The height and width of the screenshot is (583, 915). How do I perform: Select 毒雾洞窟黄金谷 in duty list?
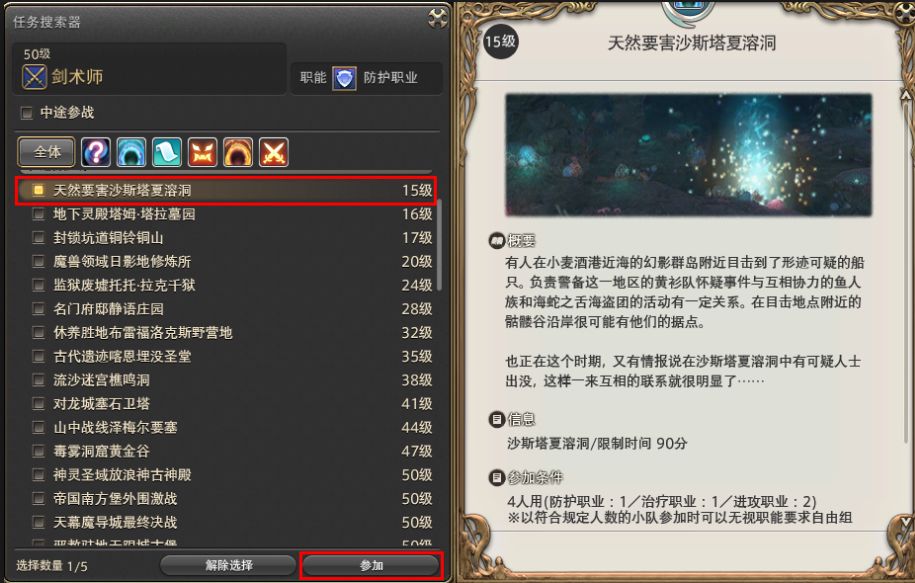click(x=232, y=451)
